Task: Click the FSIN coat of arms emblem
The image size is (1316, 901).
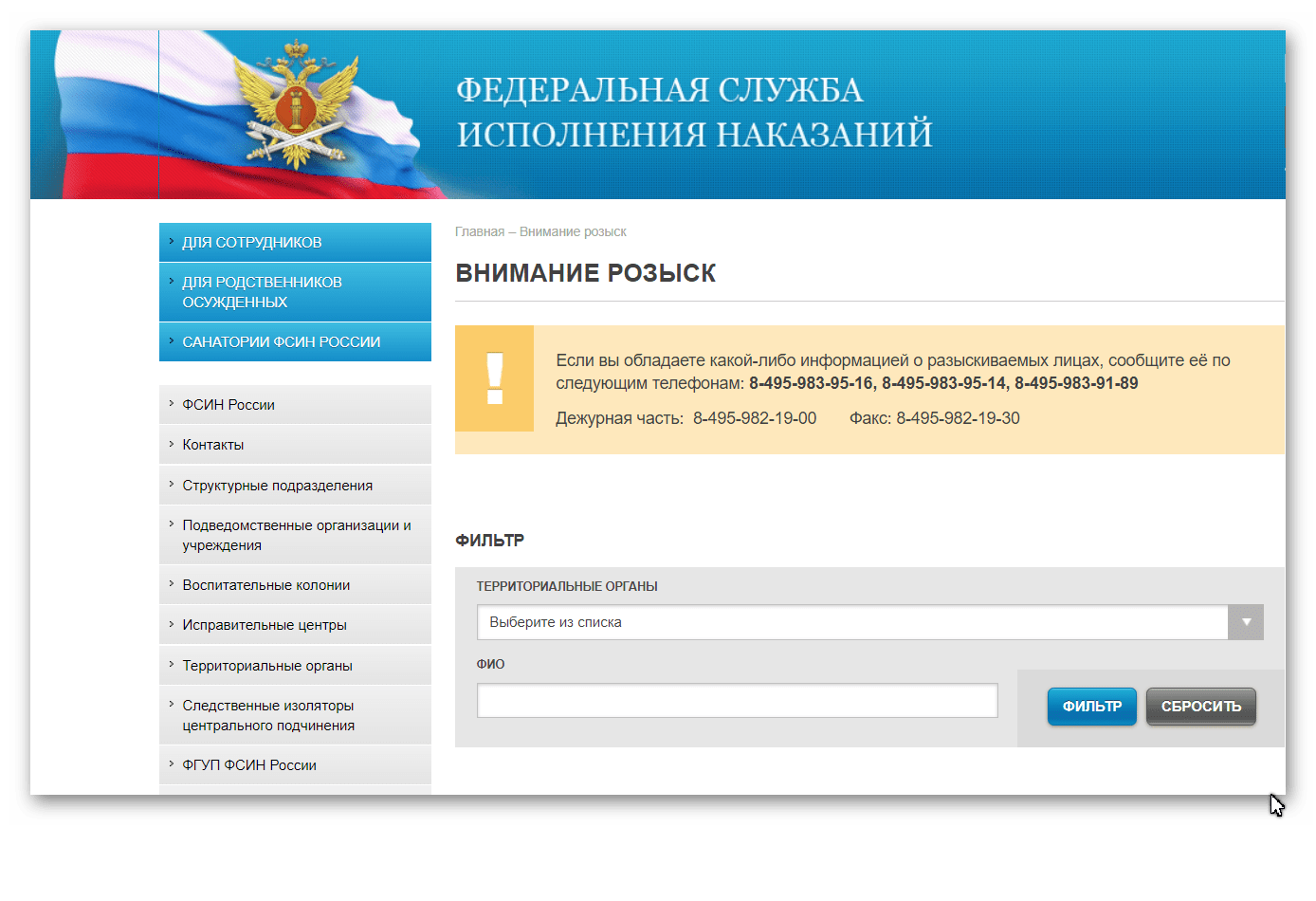Action: [x=296, y=104]
